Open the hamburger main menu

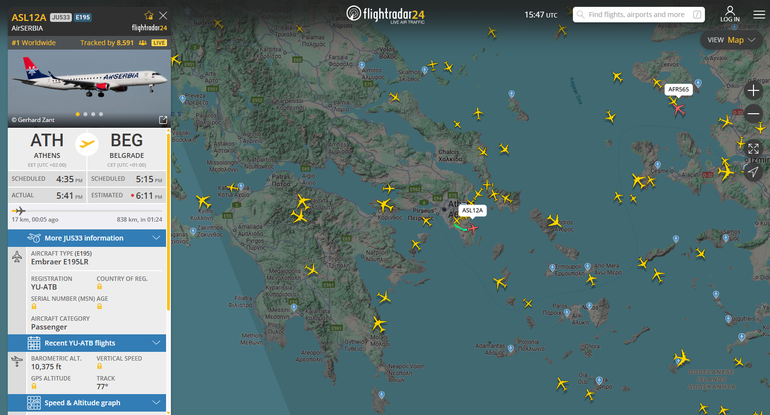759,15
